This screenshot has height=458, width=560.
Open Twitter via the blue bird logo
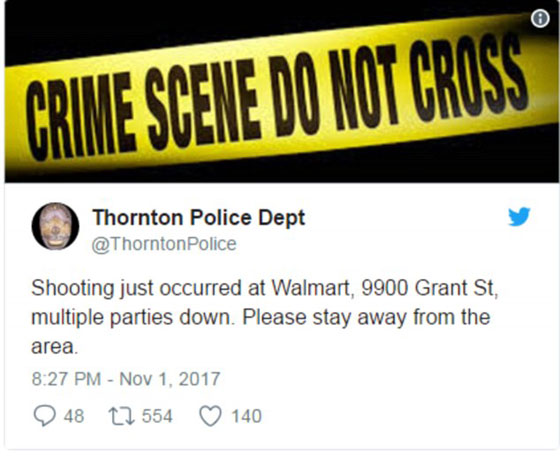coord(519,216)
